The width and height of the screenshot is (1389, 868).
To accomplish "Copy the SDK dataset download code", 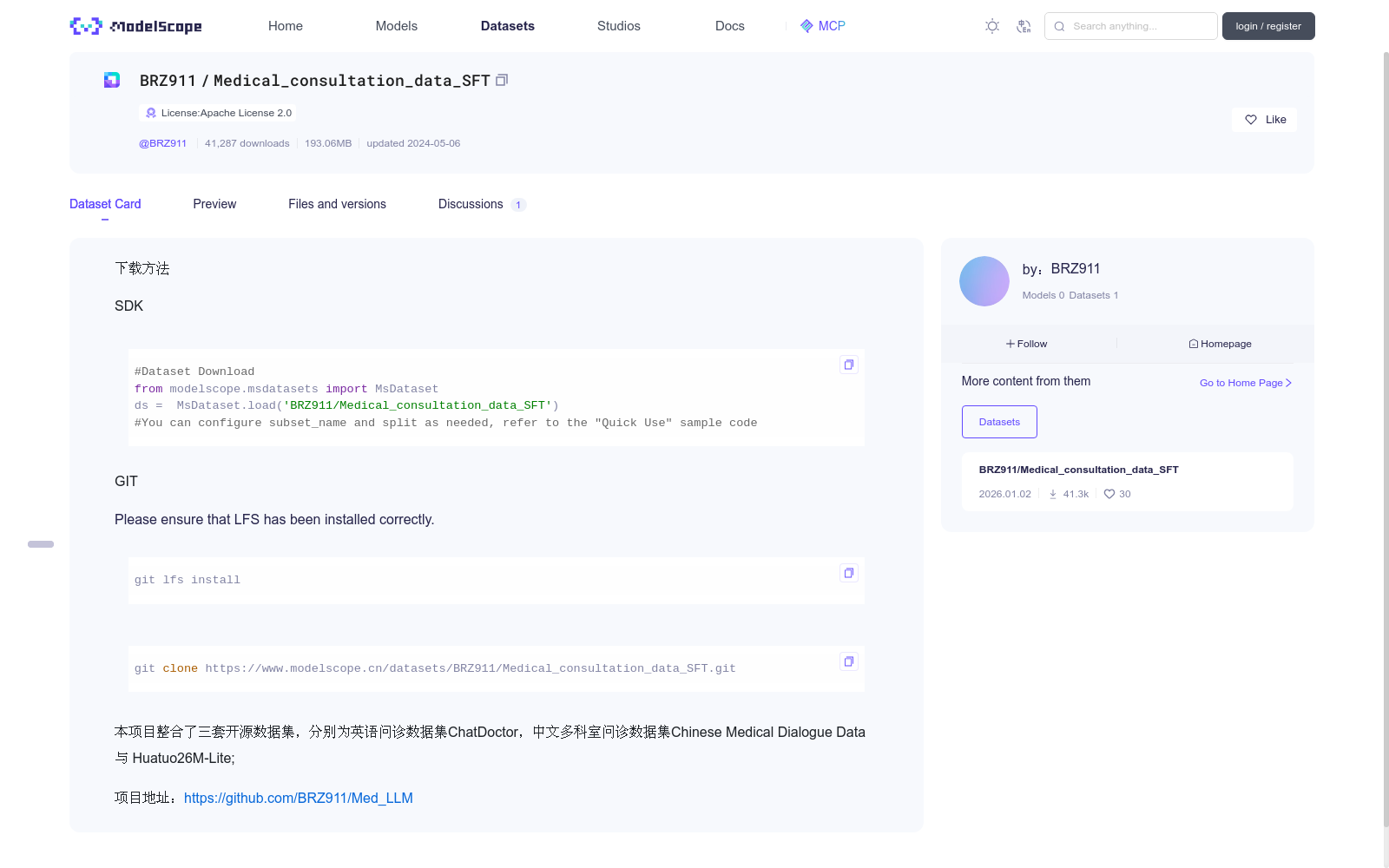I will (x=849, y=365).
